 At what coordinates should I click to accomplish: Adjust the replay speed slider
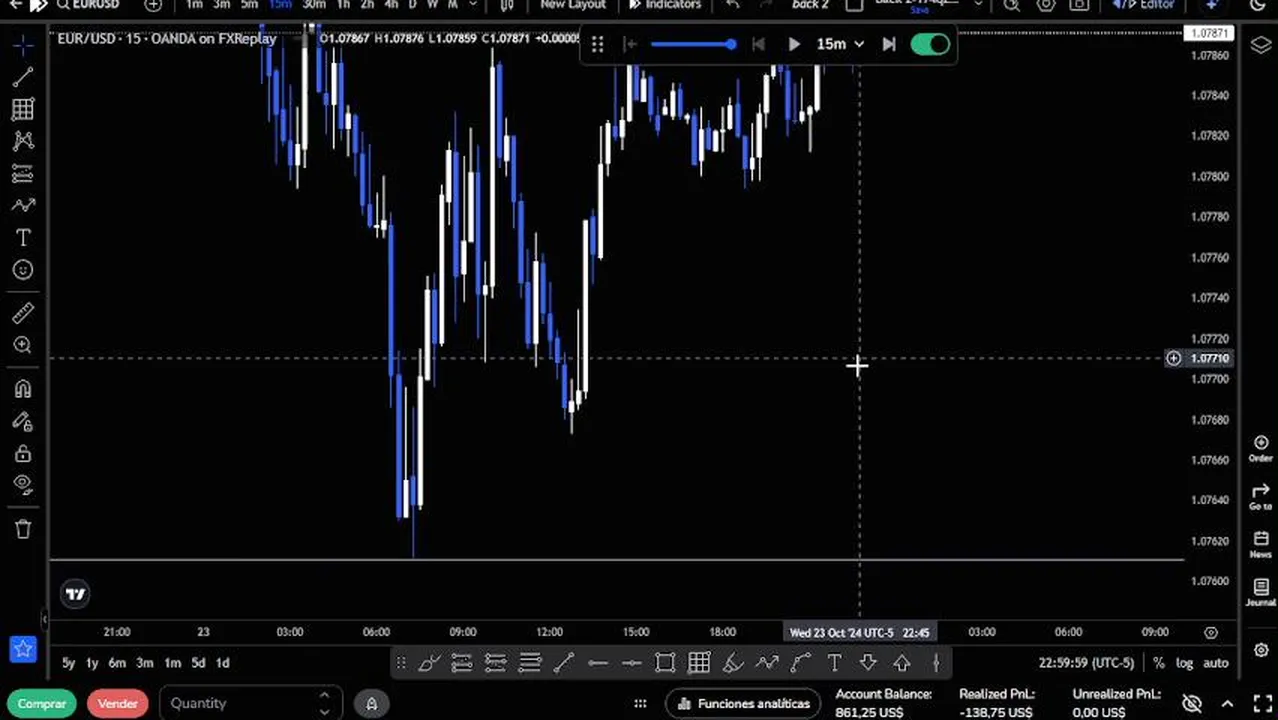click(x=692, y=44)
